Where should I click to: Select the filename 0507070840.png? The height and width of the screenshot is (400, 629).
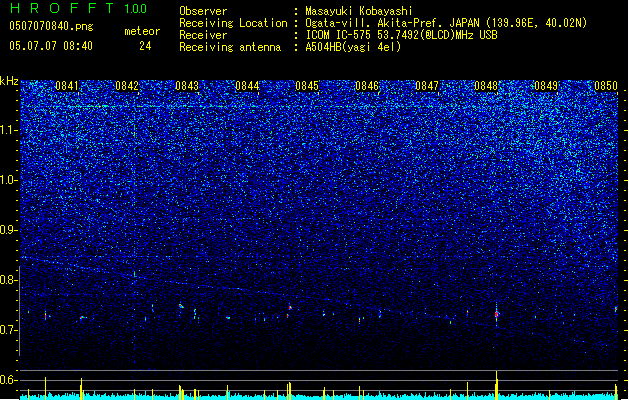pos(51,27)
